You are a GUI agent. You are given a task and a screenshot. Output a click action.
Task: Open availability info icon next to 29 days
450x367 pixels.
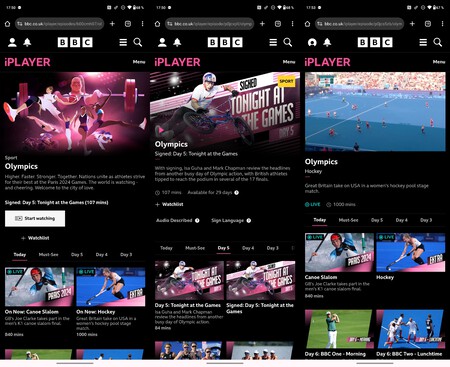point(236,193)
